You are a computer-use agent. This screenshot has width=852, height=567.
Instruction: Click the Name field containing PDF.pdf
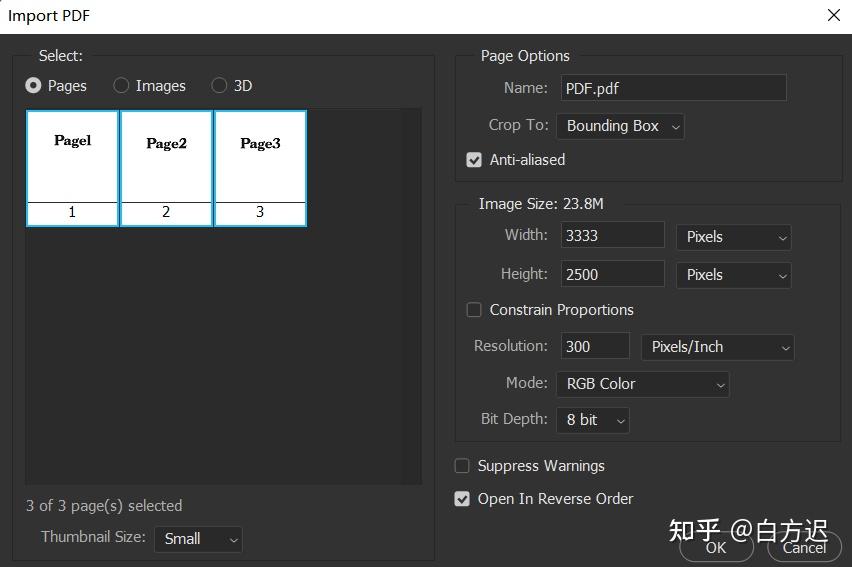[x=673, y=88]
